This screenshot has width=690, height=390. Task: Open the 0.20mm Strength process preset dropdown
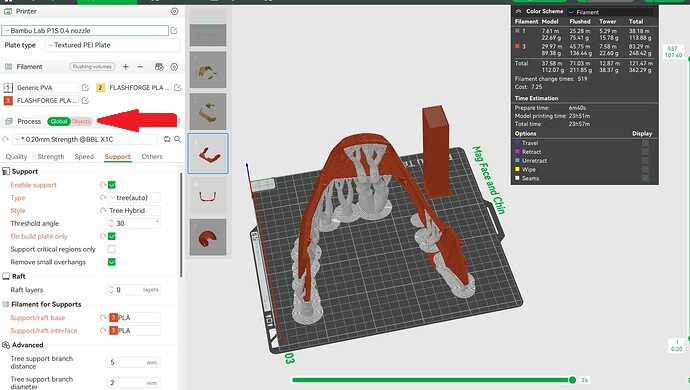coord(85,139)
